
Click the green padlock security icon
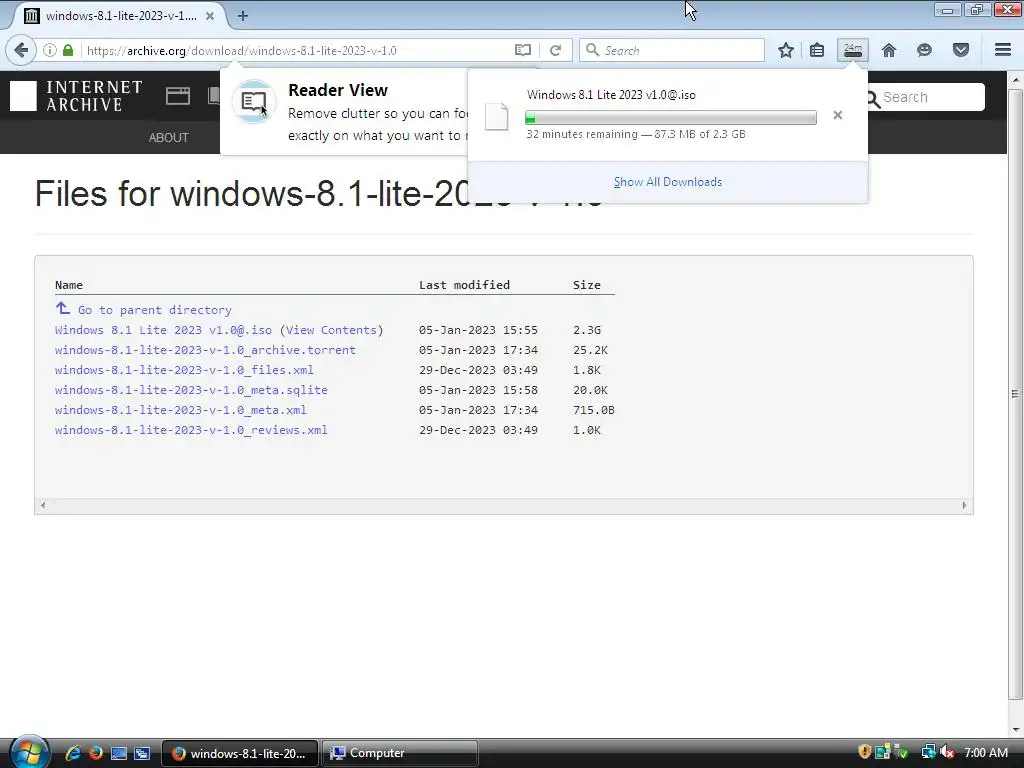68,50
